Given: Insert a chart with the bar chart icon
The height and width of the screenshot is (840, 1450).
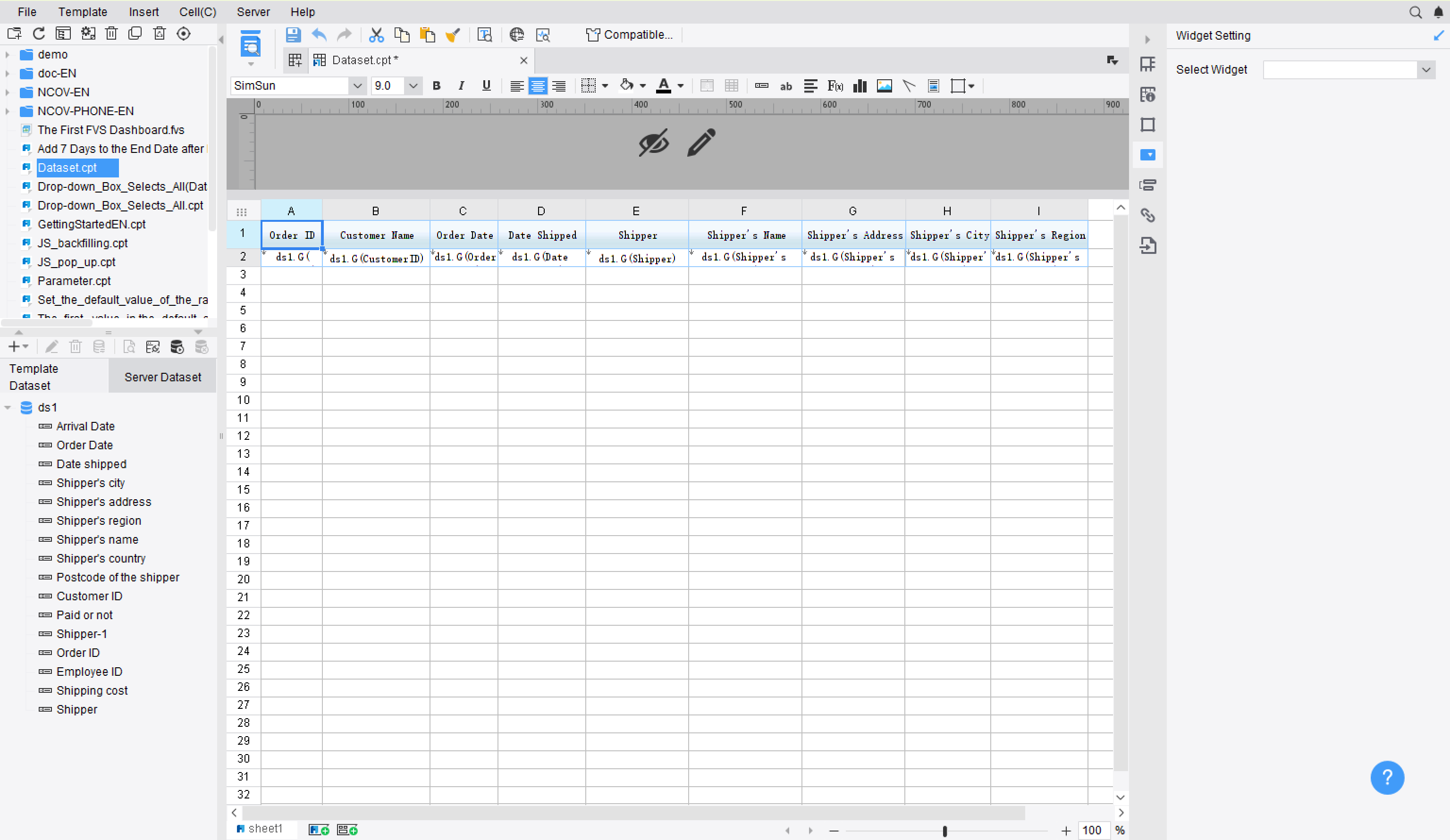Looking at the screenshot, I should pos(860,86).
